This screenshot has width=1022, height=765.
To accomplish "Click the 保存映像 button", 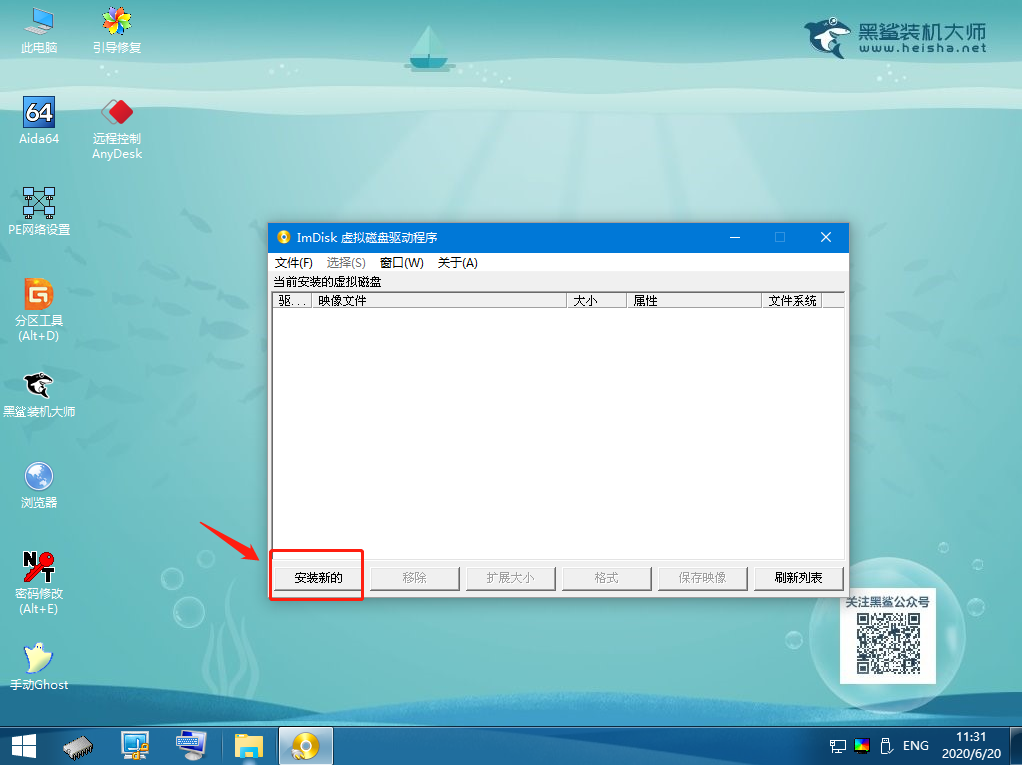I will (x=702, y=578).
